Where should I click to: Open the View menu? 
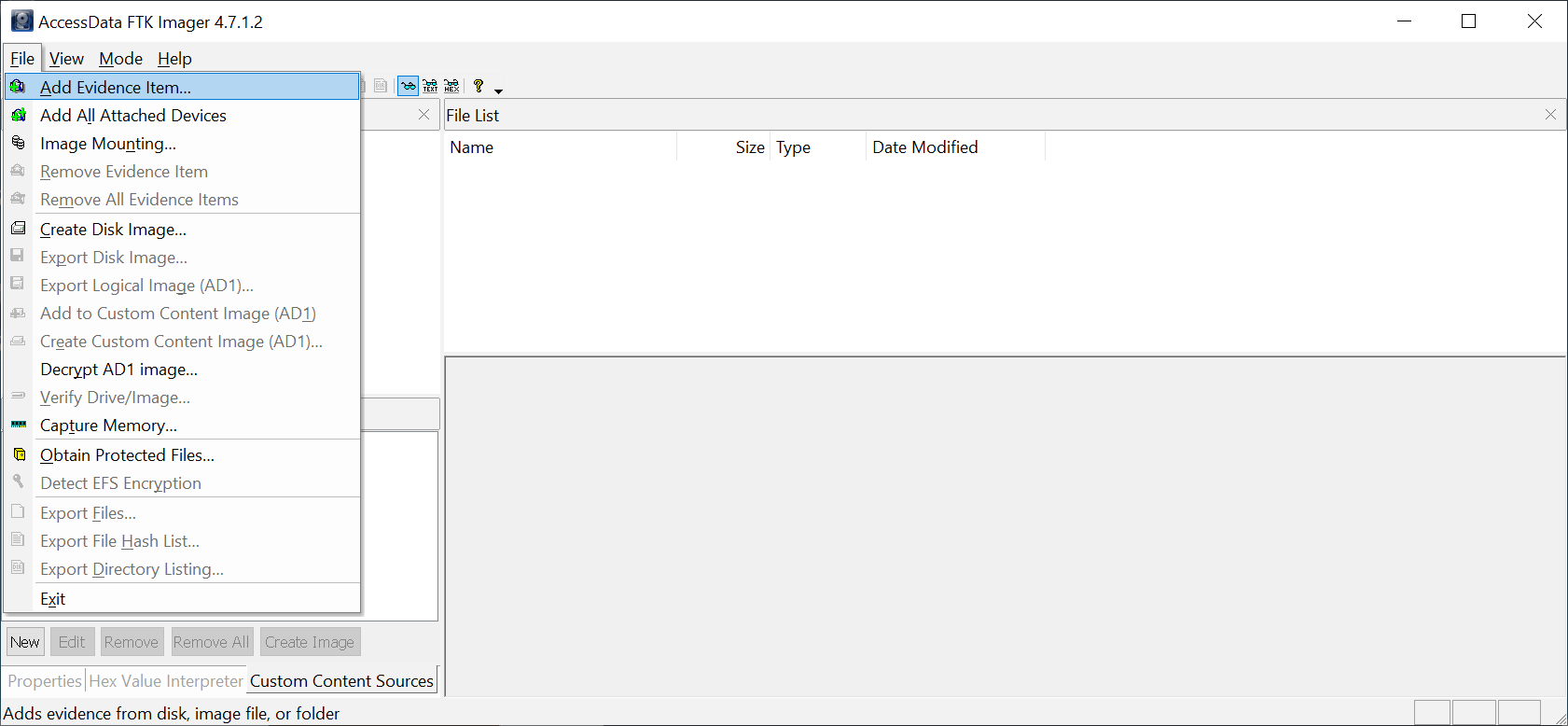point(66,59)
